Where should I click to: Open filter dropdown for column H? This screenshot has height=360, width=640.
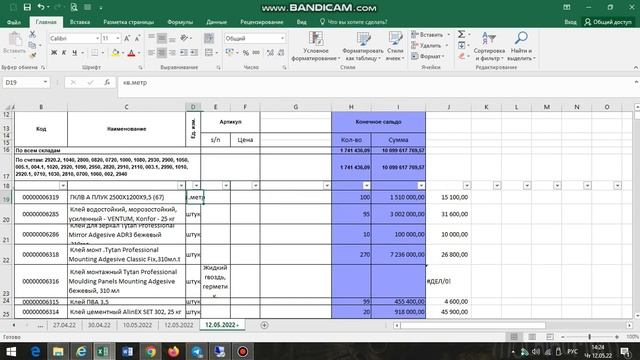coord(367,186)
